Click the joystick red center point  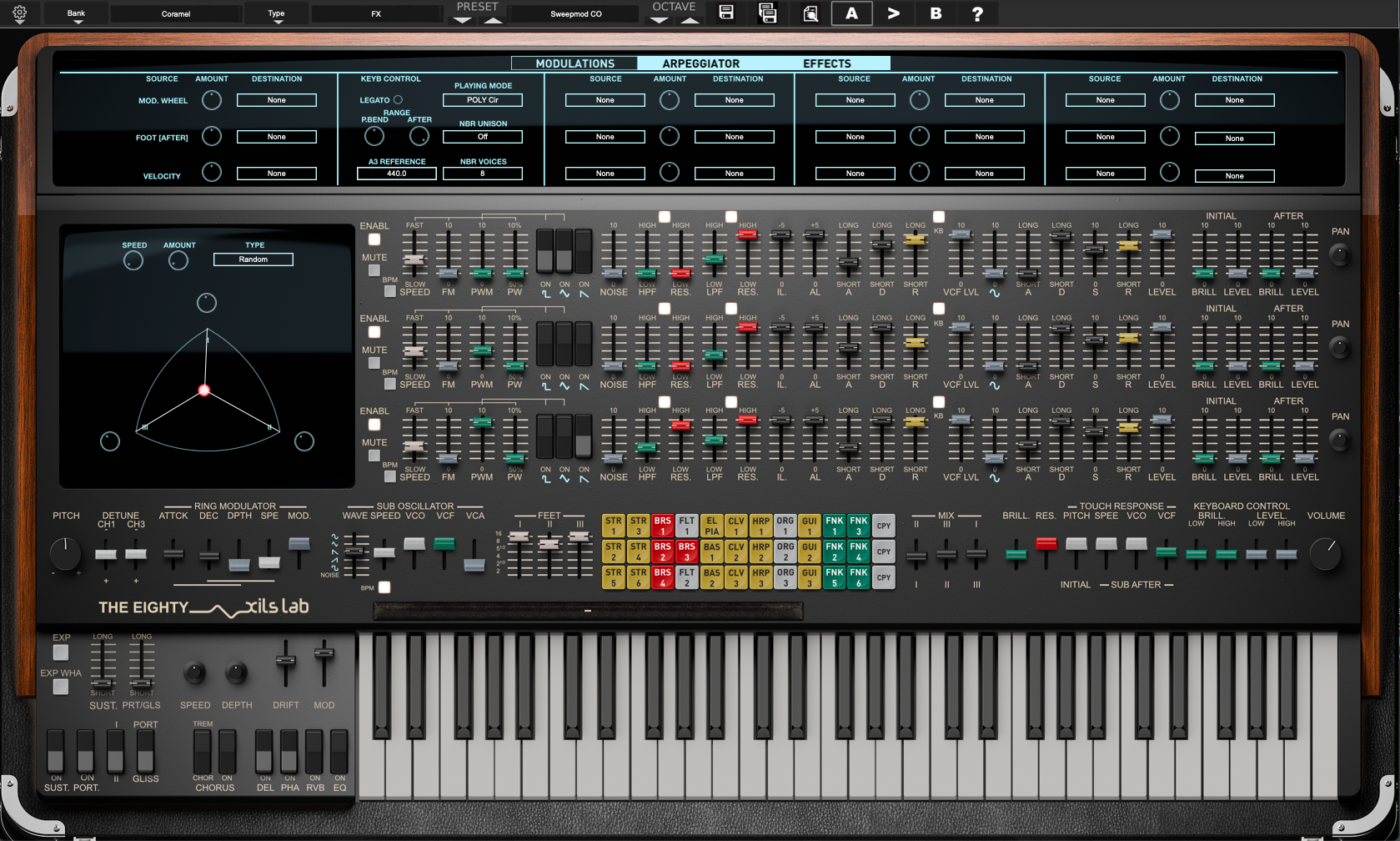[203, 390]
